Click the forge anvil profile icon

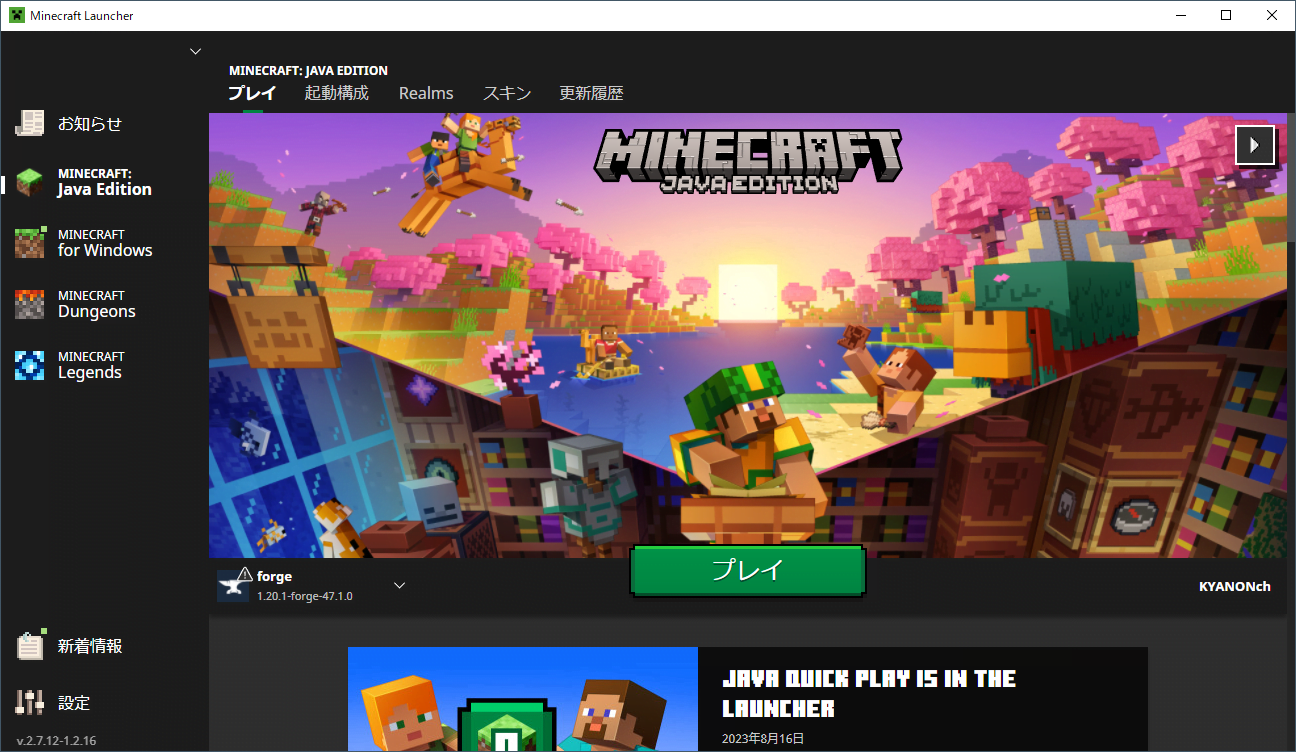(234, 585)
